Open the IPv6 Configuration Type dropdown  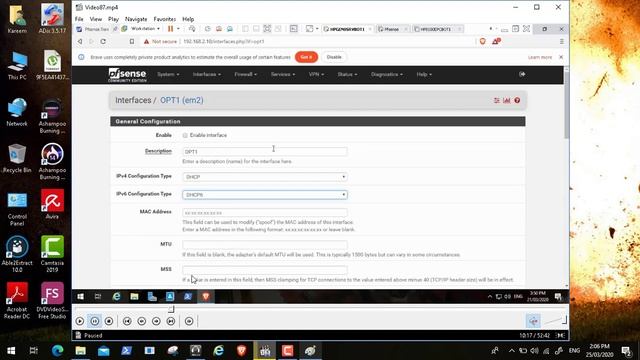point(264,195)
